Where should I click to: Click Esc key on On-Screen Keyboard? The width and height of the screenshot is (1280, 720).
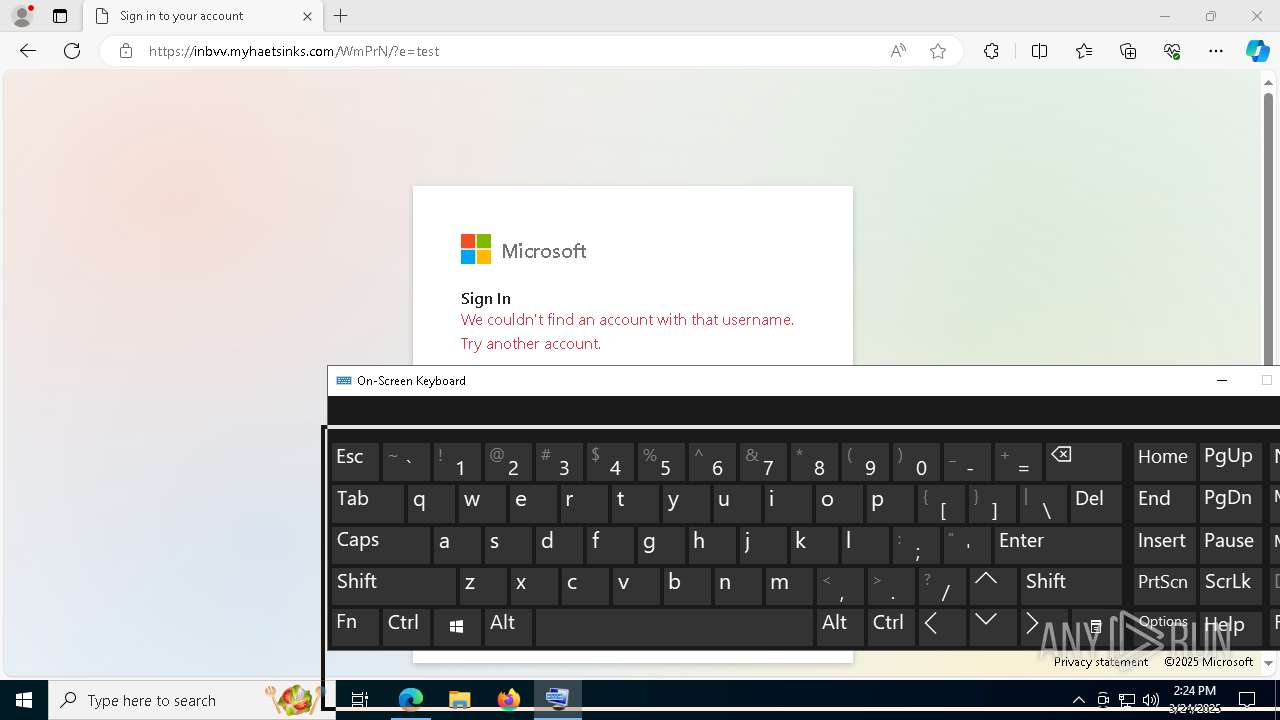click(x=355, y=463)
